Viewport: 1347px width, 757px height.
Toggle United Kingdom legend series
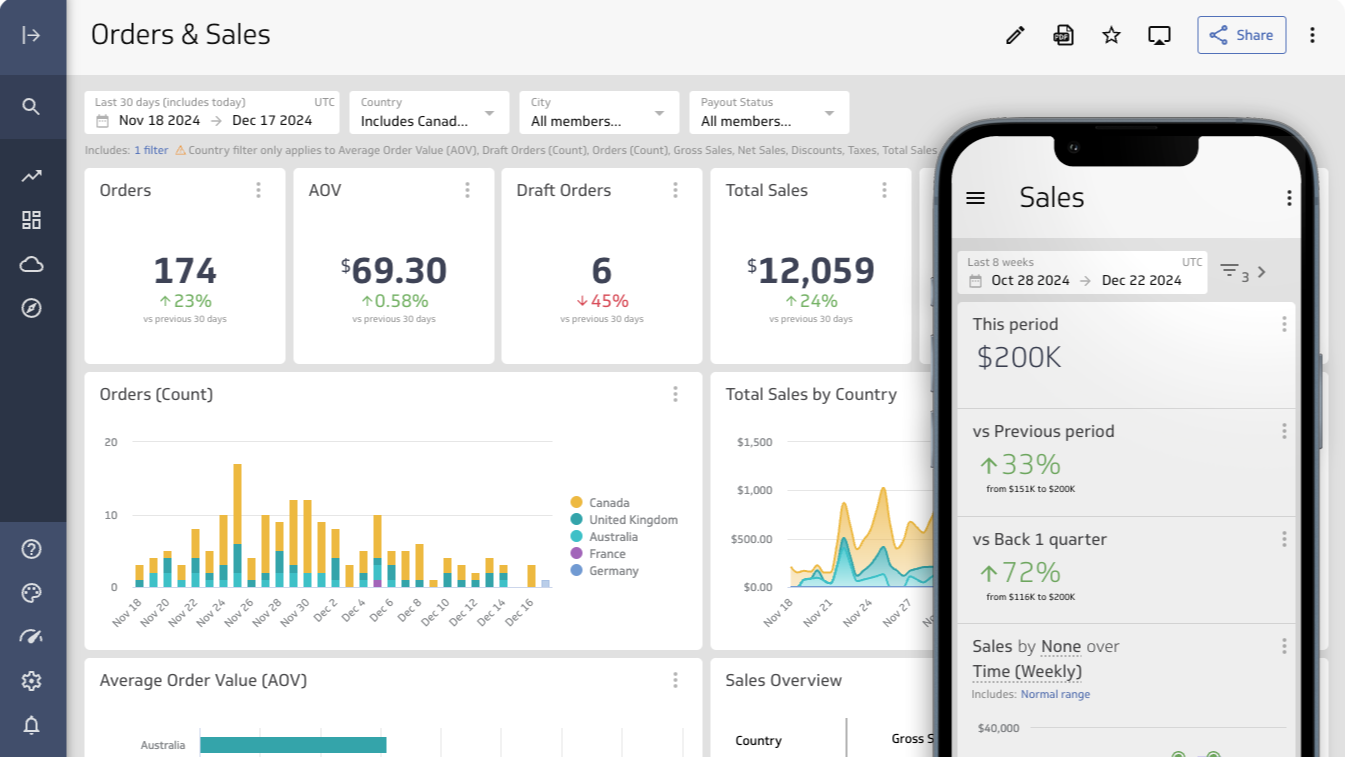click(x=632, y=520)
